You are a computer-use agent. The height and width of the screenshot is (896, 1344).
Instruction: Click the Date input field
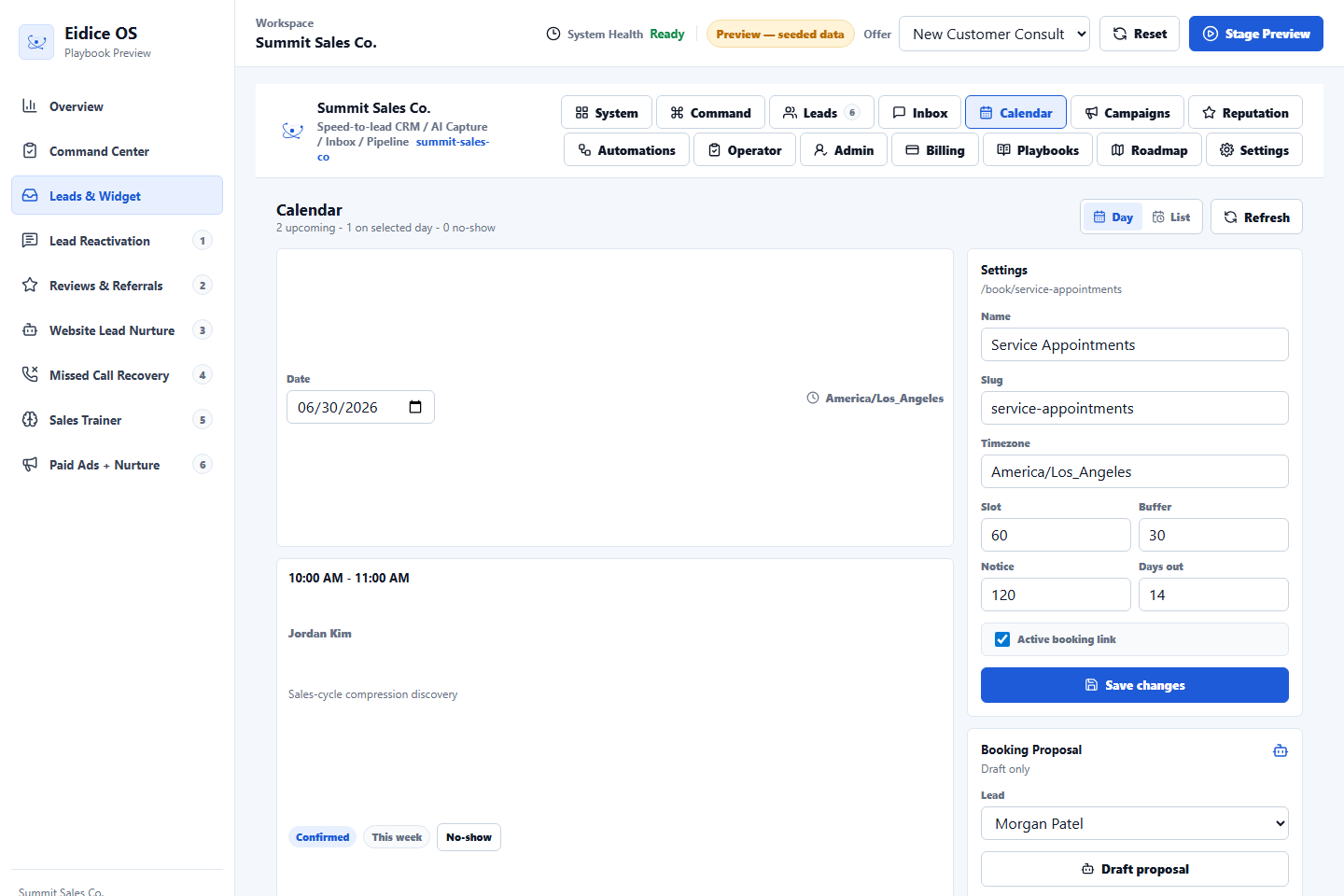click(x=360, y=407)
